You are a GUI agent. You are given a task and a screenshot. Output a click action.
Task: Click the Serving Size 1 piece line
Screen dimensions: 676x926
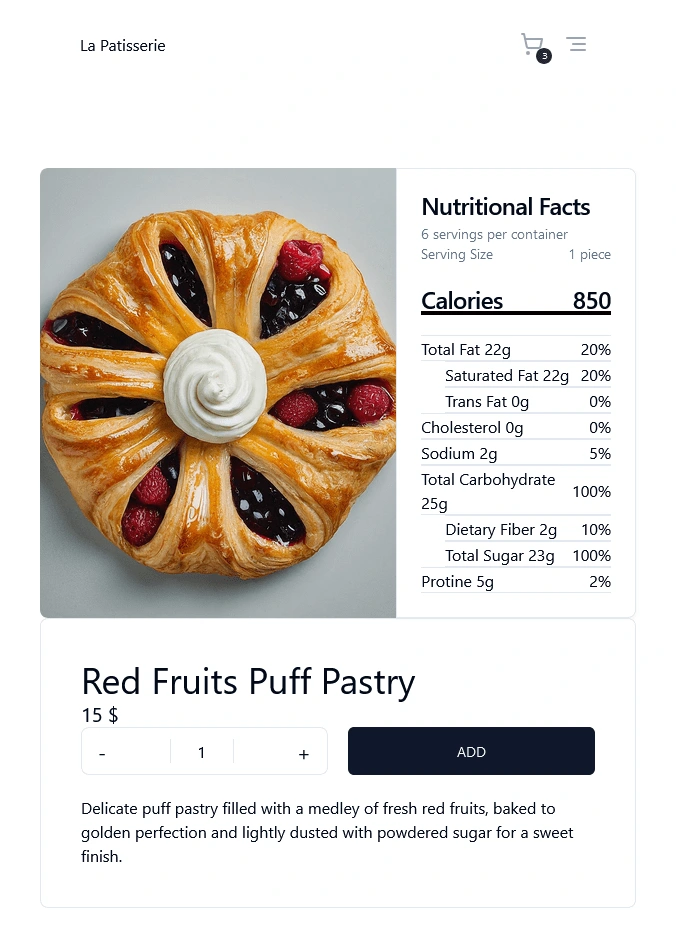point(515,255)
